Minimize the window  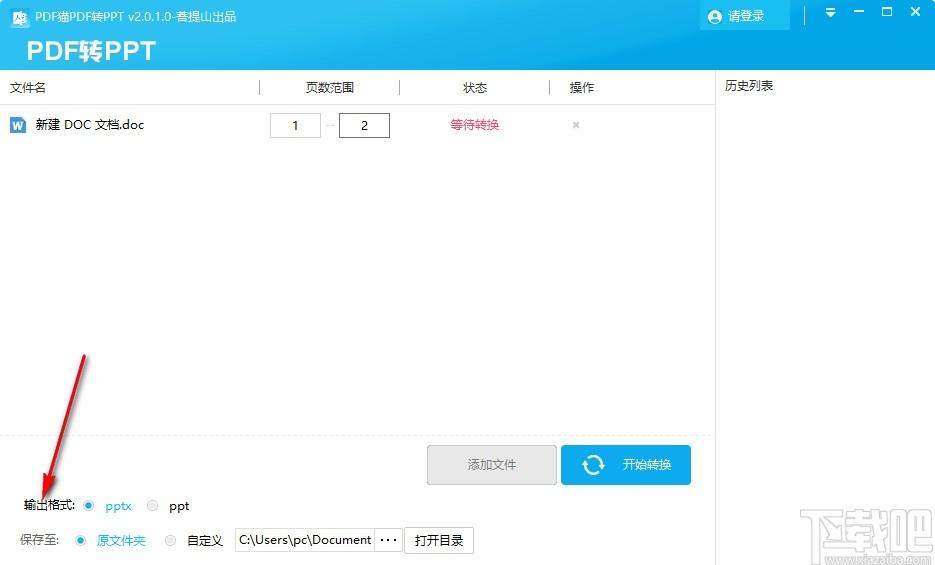(859, 12)
